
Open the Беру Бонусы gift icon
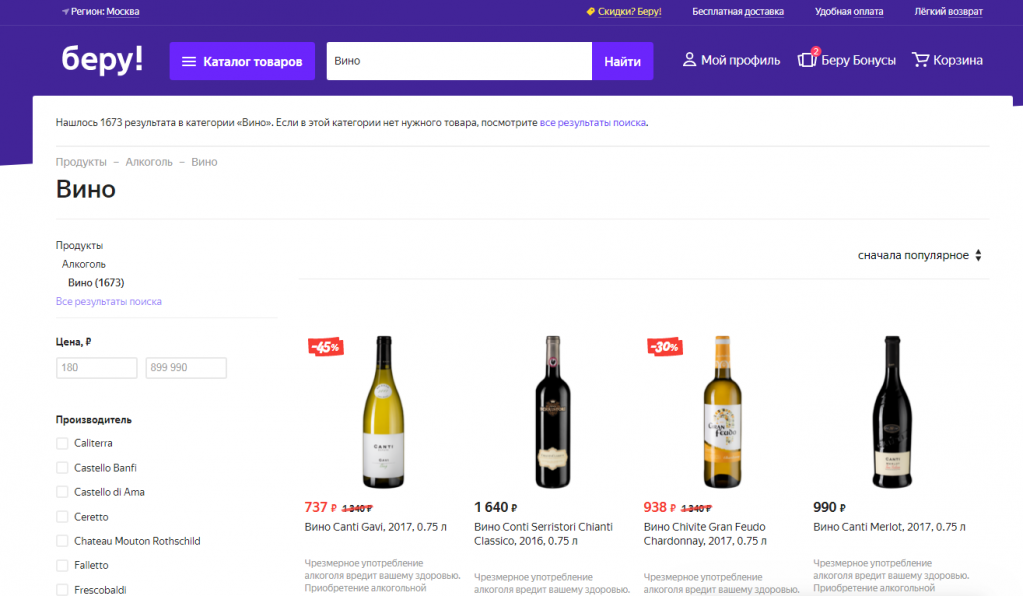pos(807,60)
